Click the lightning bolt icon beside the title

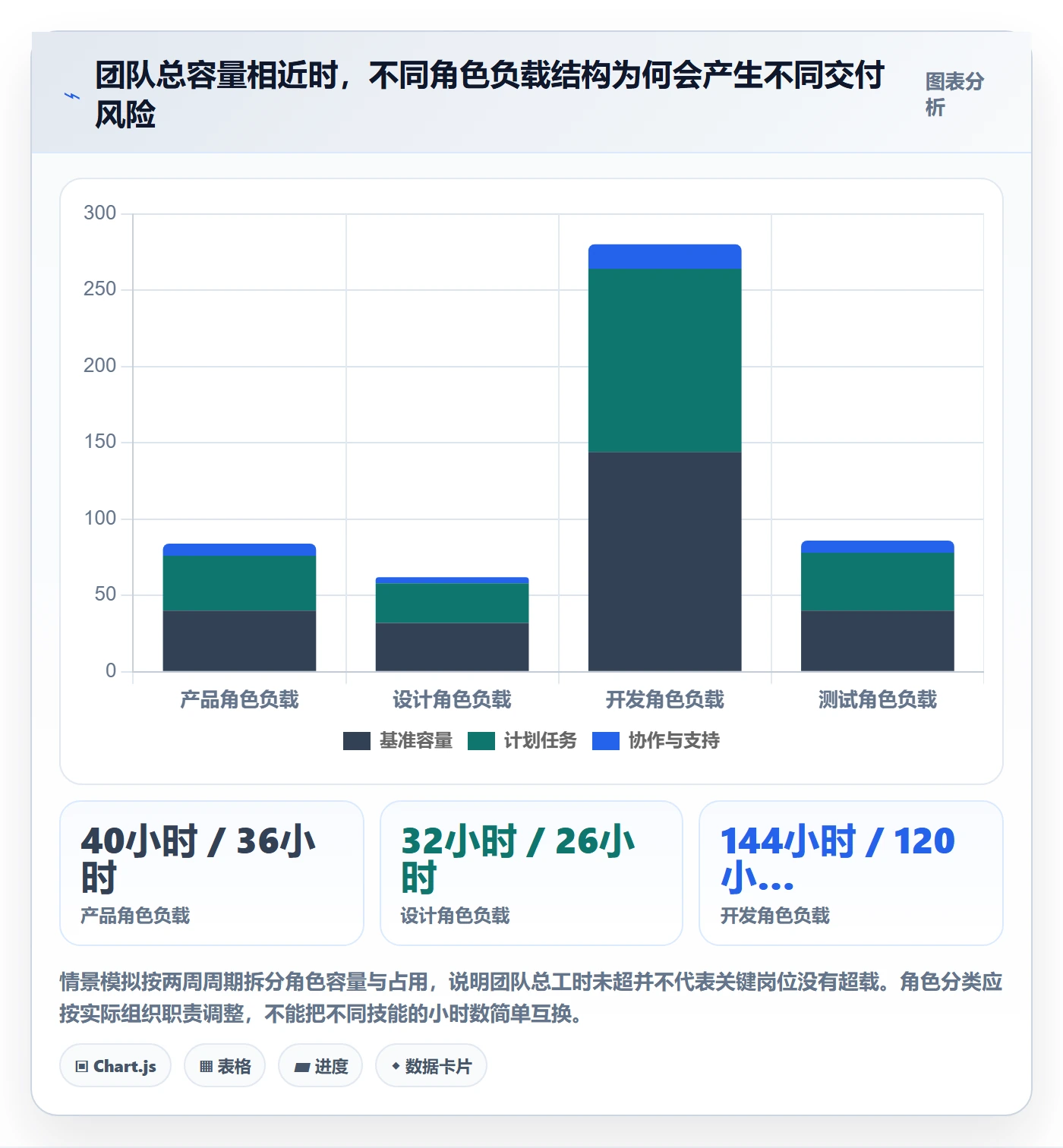[x=72, y=96]
